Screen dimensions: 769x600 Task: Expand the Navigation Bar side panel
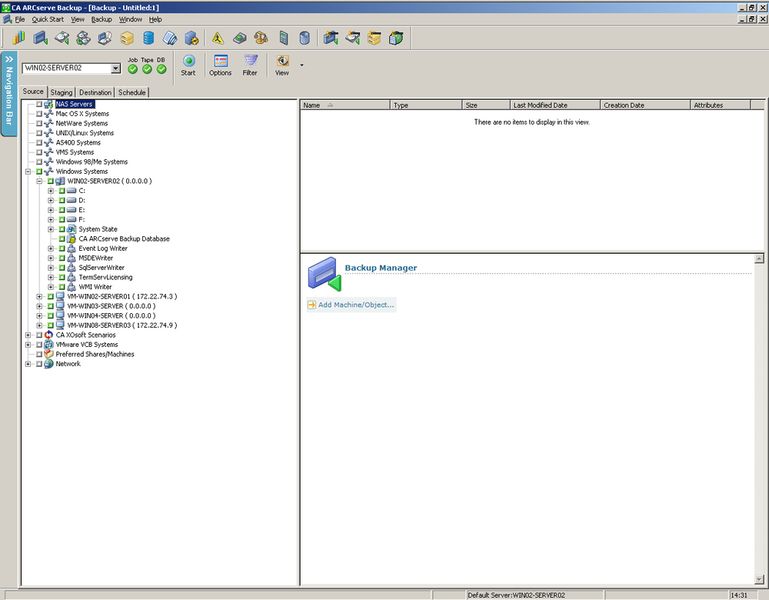(x=9, y=93)
